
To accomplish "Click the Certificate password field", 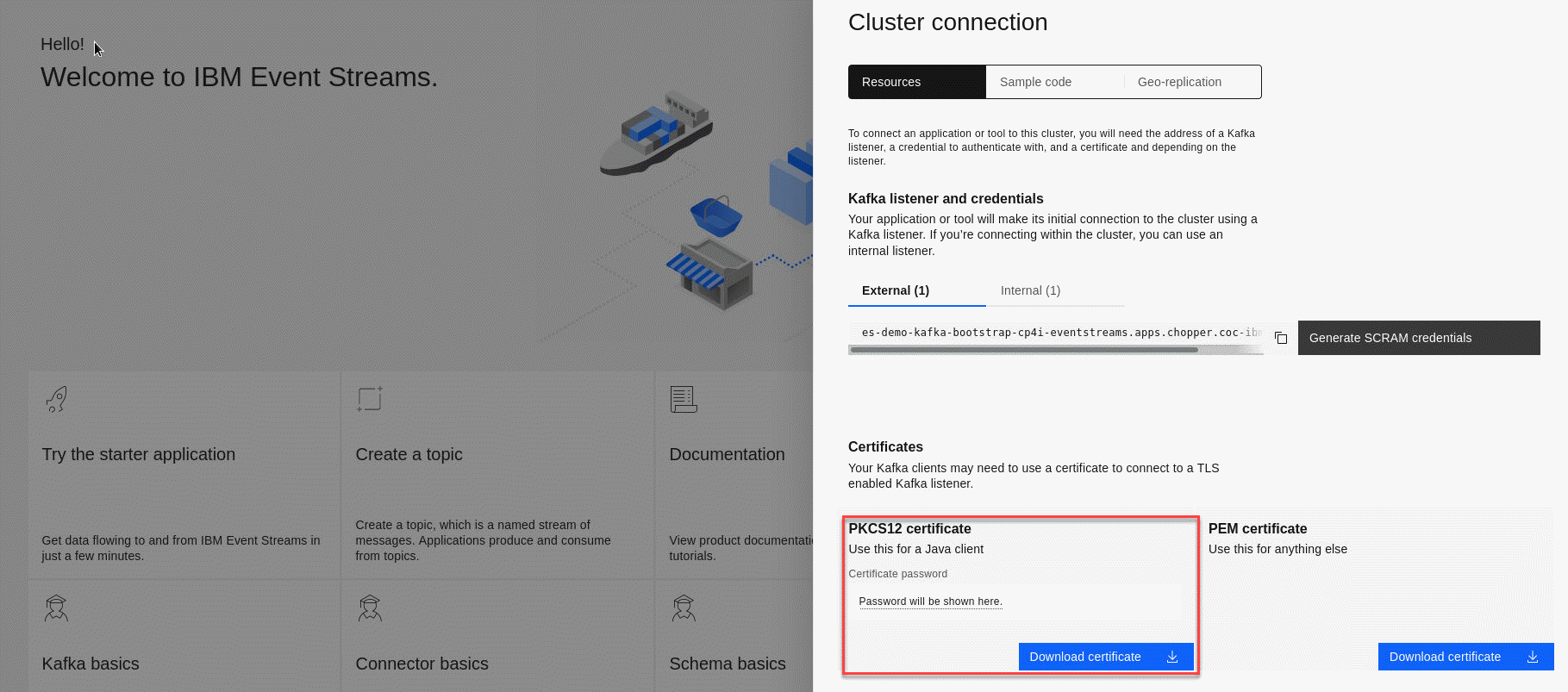I will 1017,602.
